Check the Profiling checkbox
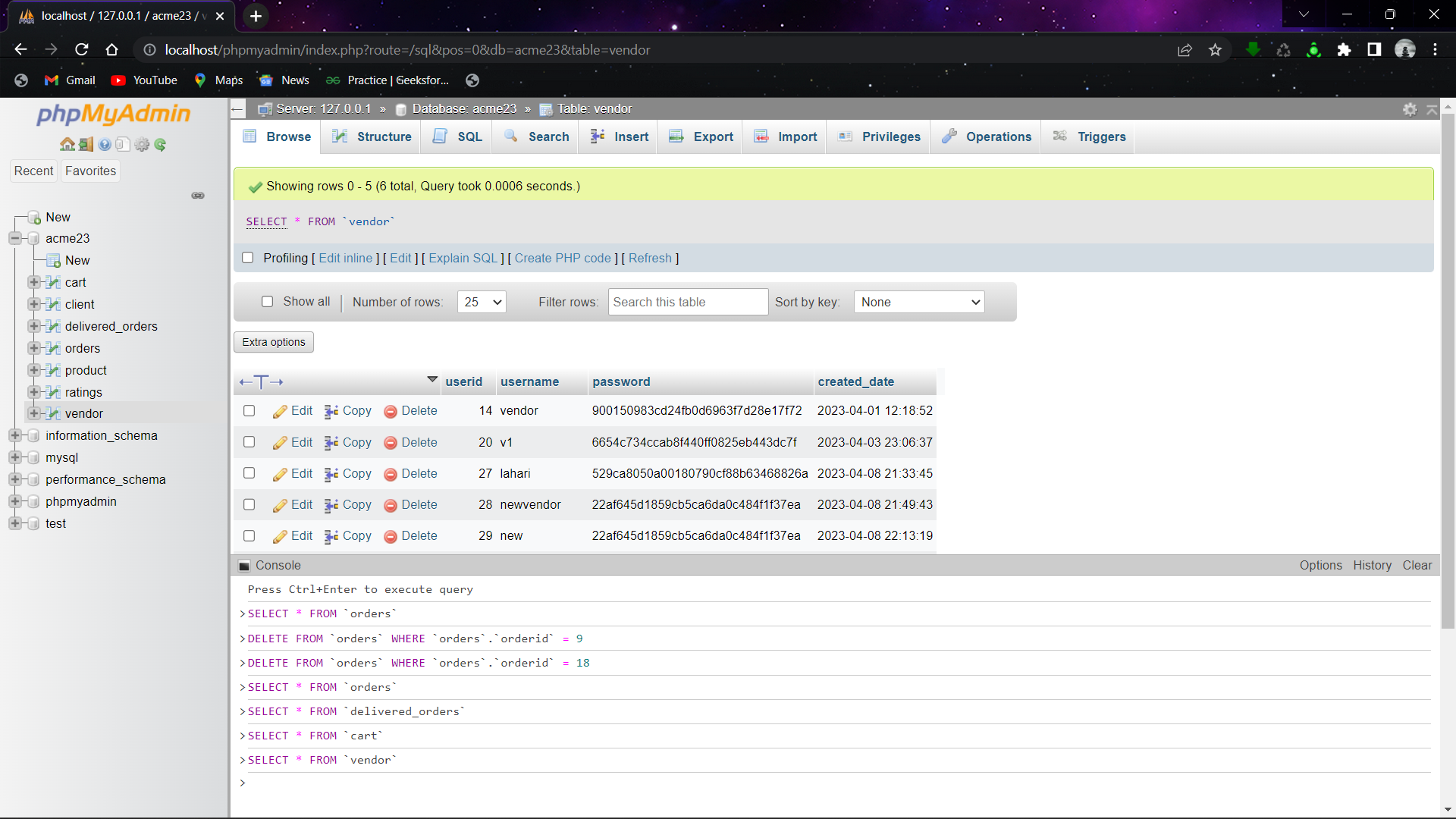The image size is (1456, 819). click(248, 258)
